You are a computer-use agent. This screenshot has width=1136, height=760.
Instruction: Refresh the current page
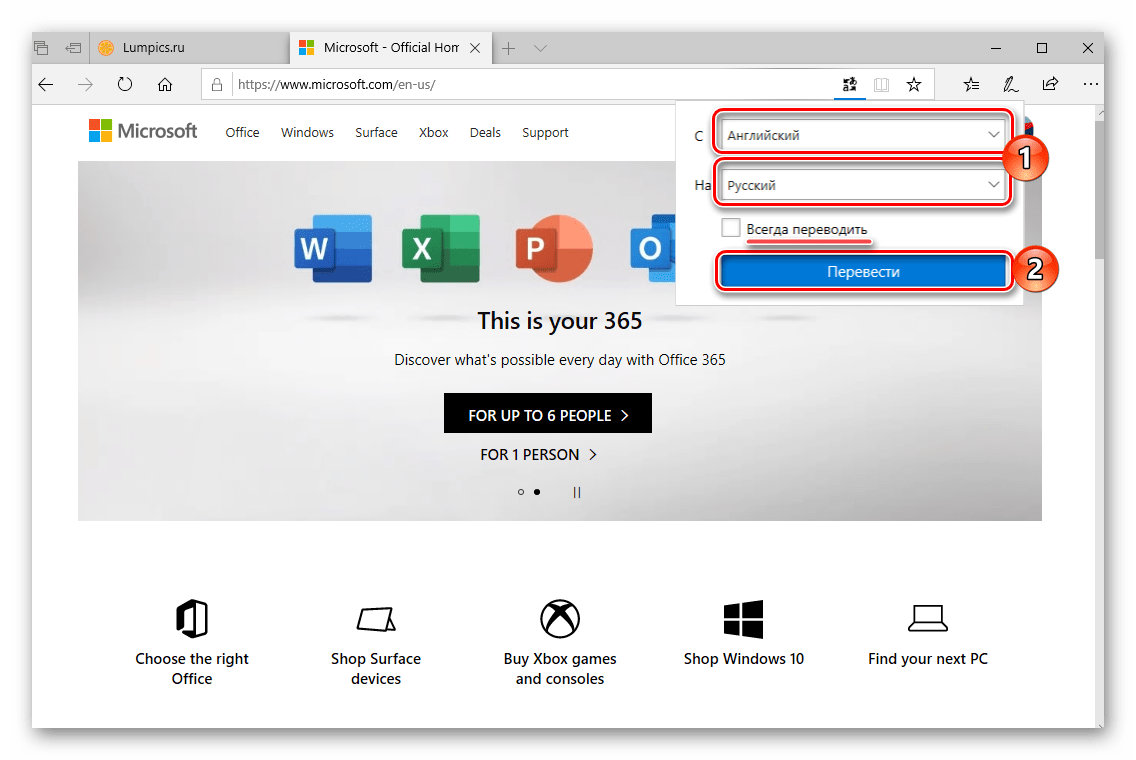[125, 85]
